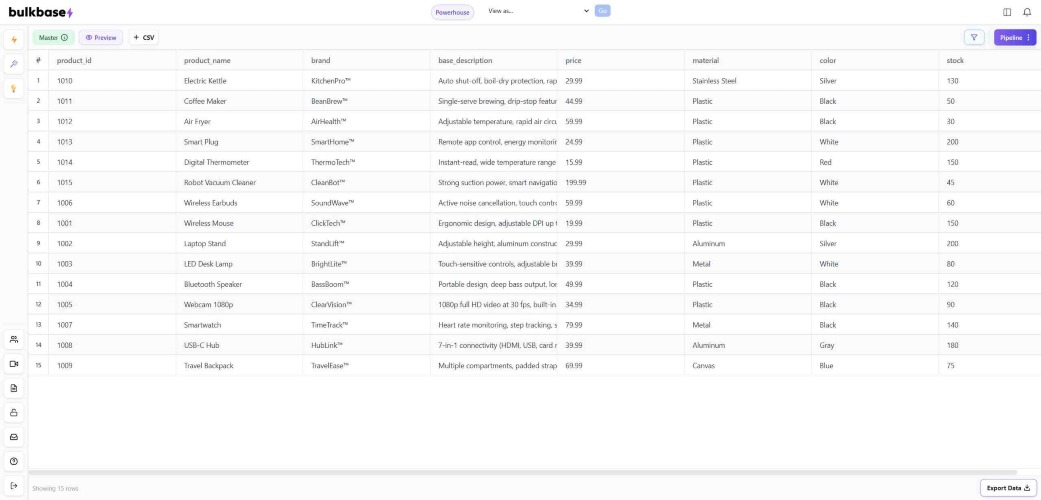
Task: Open the wrench tools sidebar icon
Action: (x=14, y=64)
